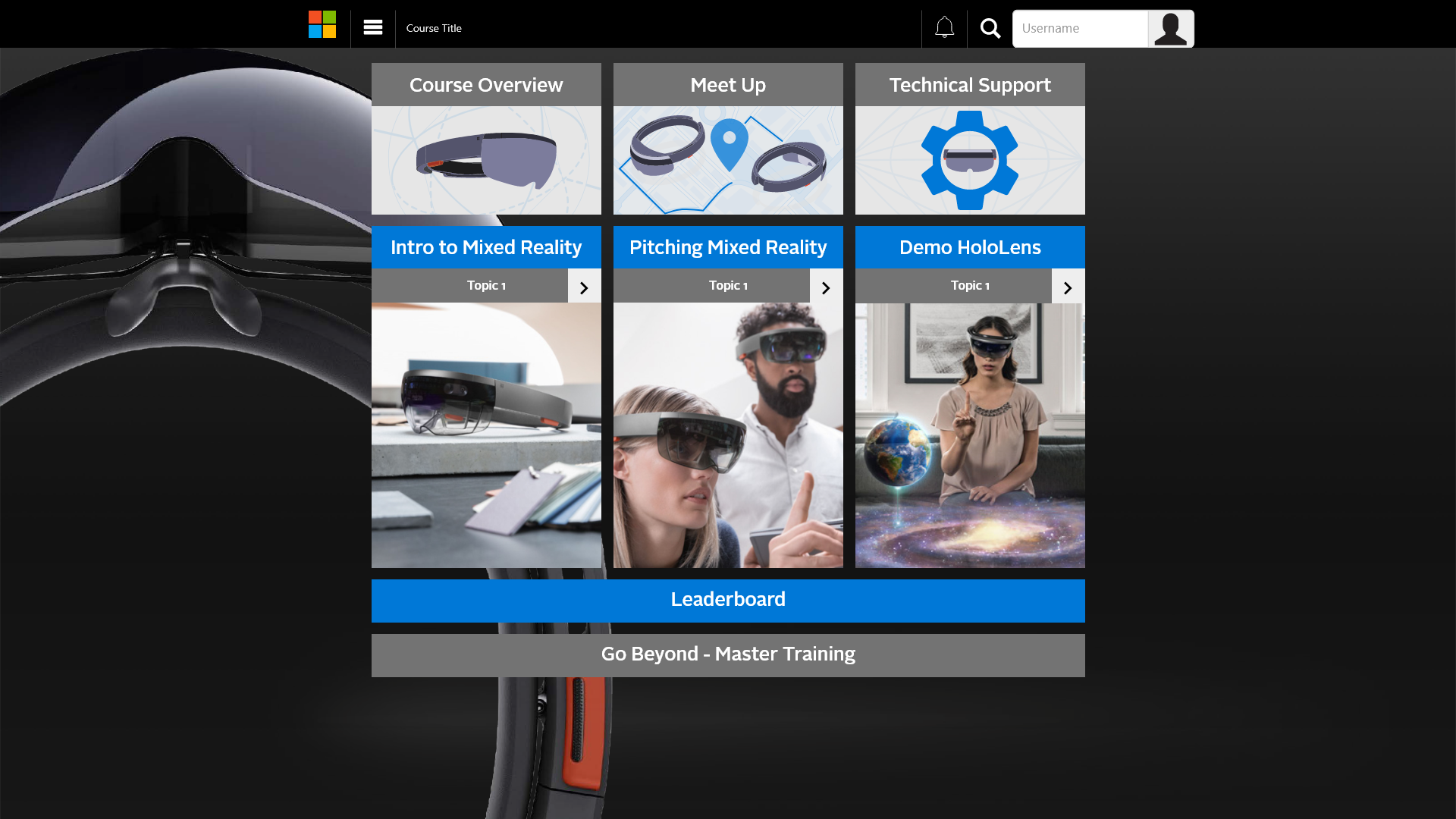The image size is (1456, 819).
Task: Focus the Username input field
Action: click(1080, 29)
